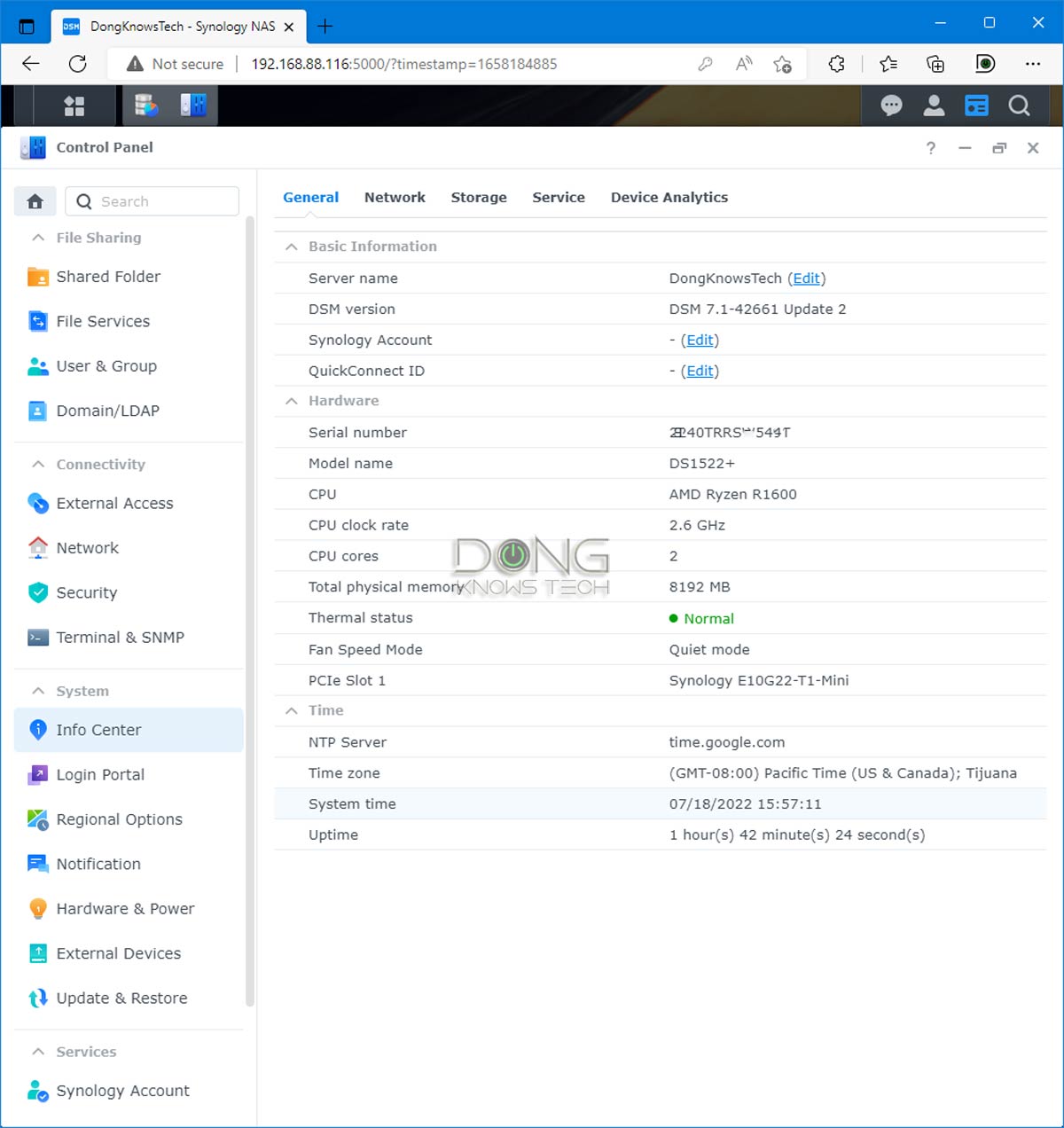Click Control Panel help question mark
Screen dimensions: 1064x1128
(x=931, y=148)
